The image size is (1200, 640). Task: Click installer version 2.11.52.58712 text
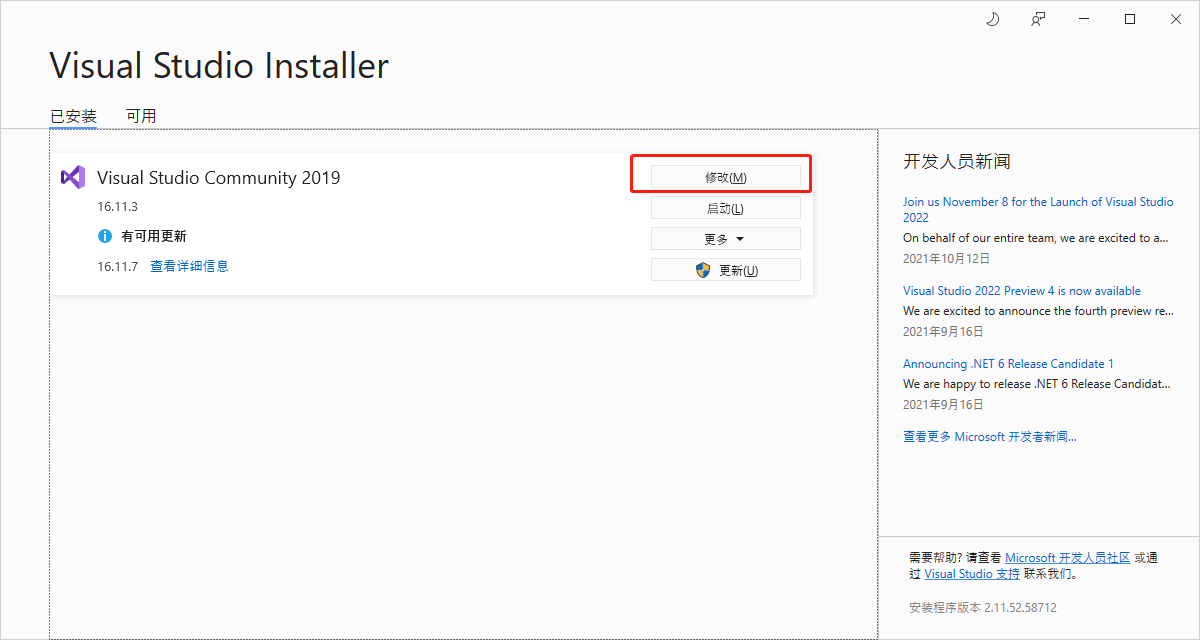[982, 607]
